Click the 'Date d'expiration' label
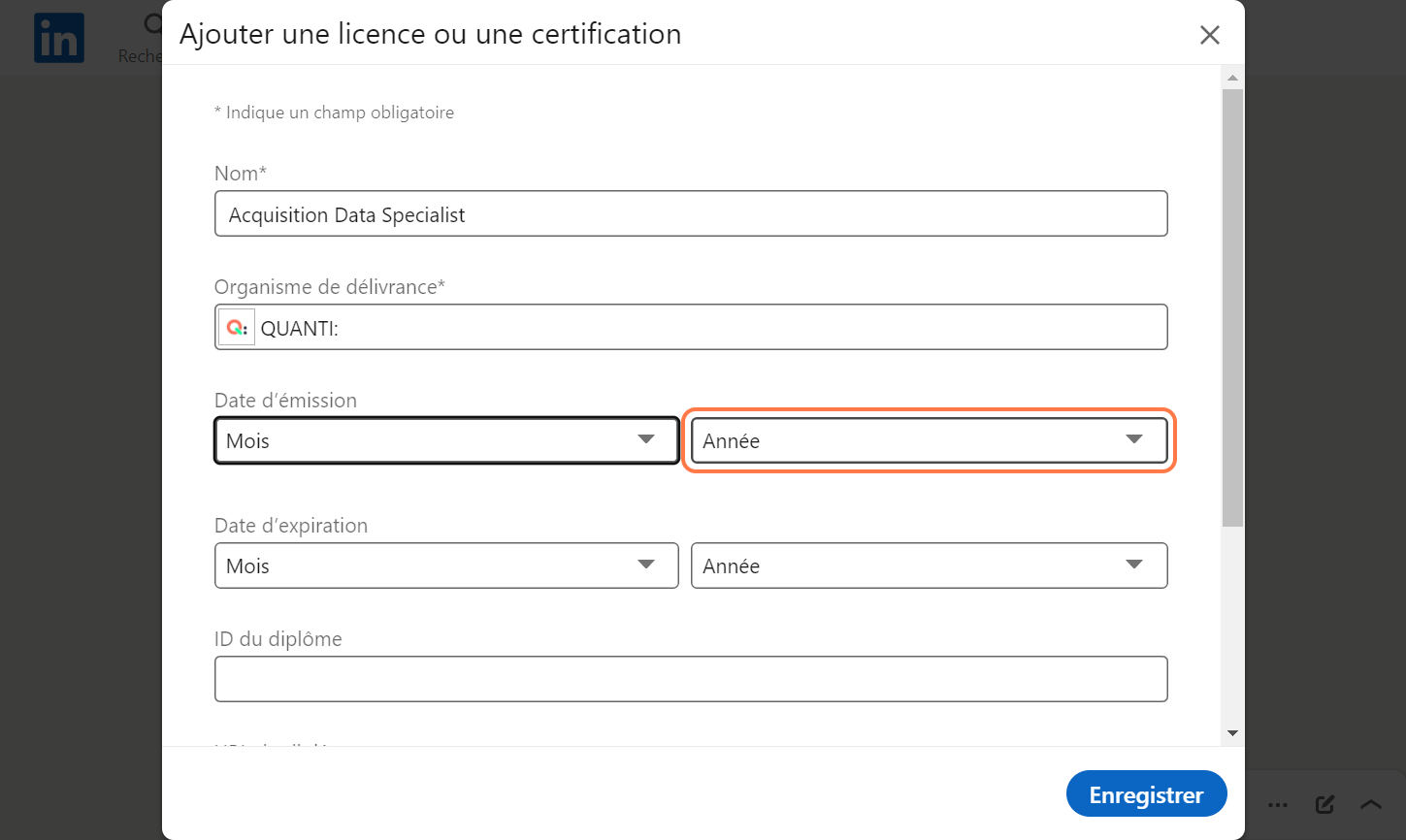The image size is (1406, 840). click(291, 525)
